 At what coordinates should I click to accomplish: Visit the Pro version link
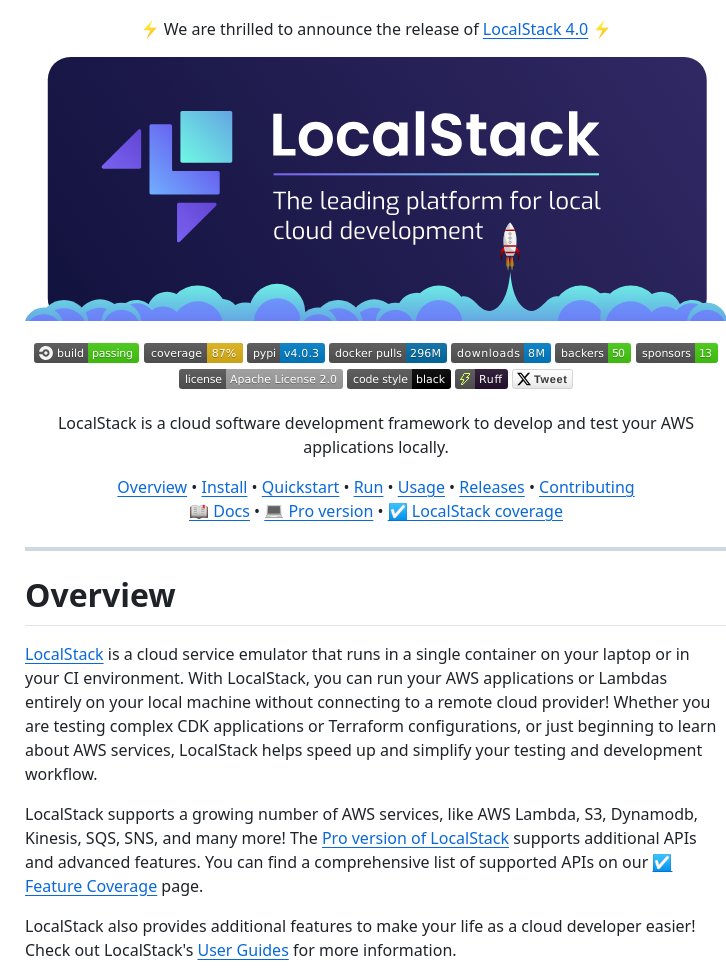coord(319,511)
